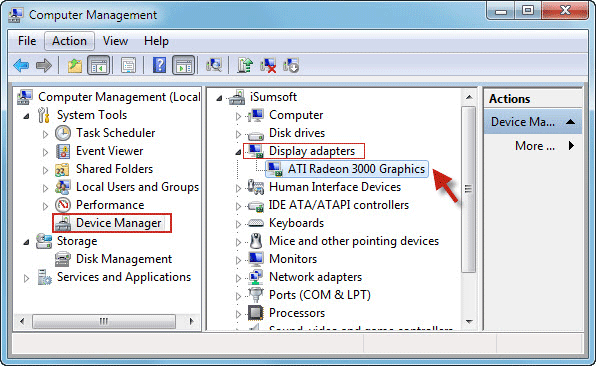The image size is (596, 366).
Task: Open the View menu
Action: pyautogui.click(x=115, y=41)
